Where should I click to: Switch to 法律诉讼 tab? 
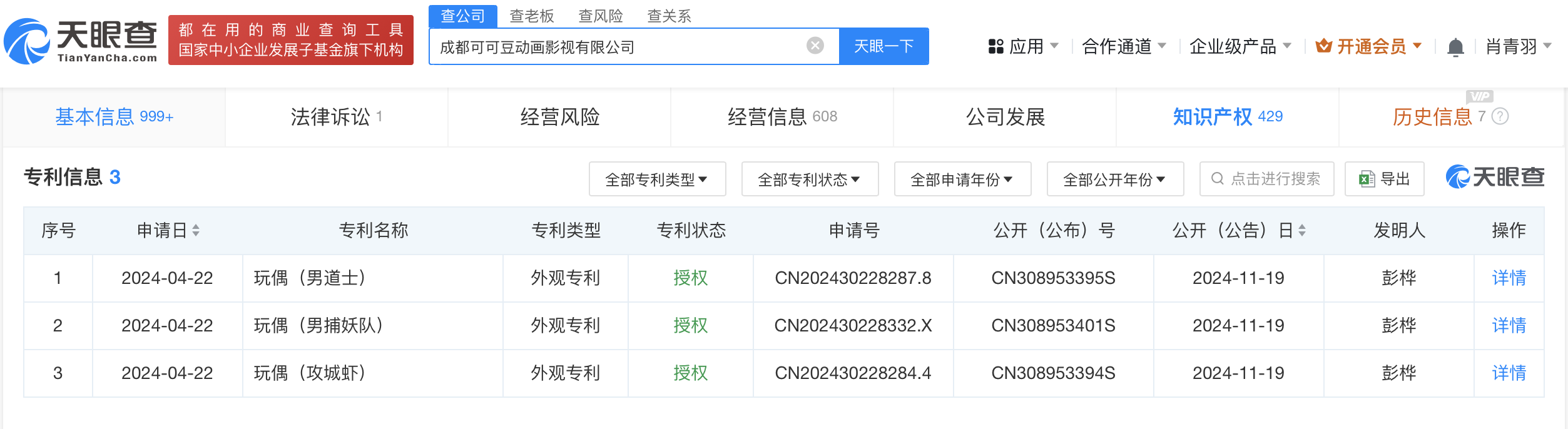pos(337,117)
